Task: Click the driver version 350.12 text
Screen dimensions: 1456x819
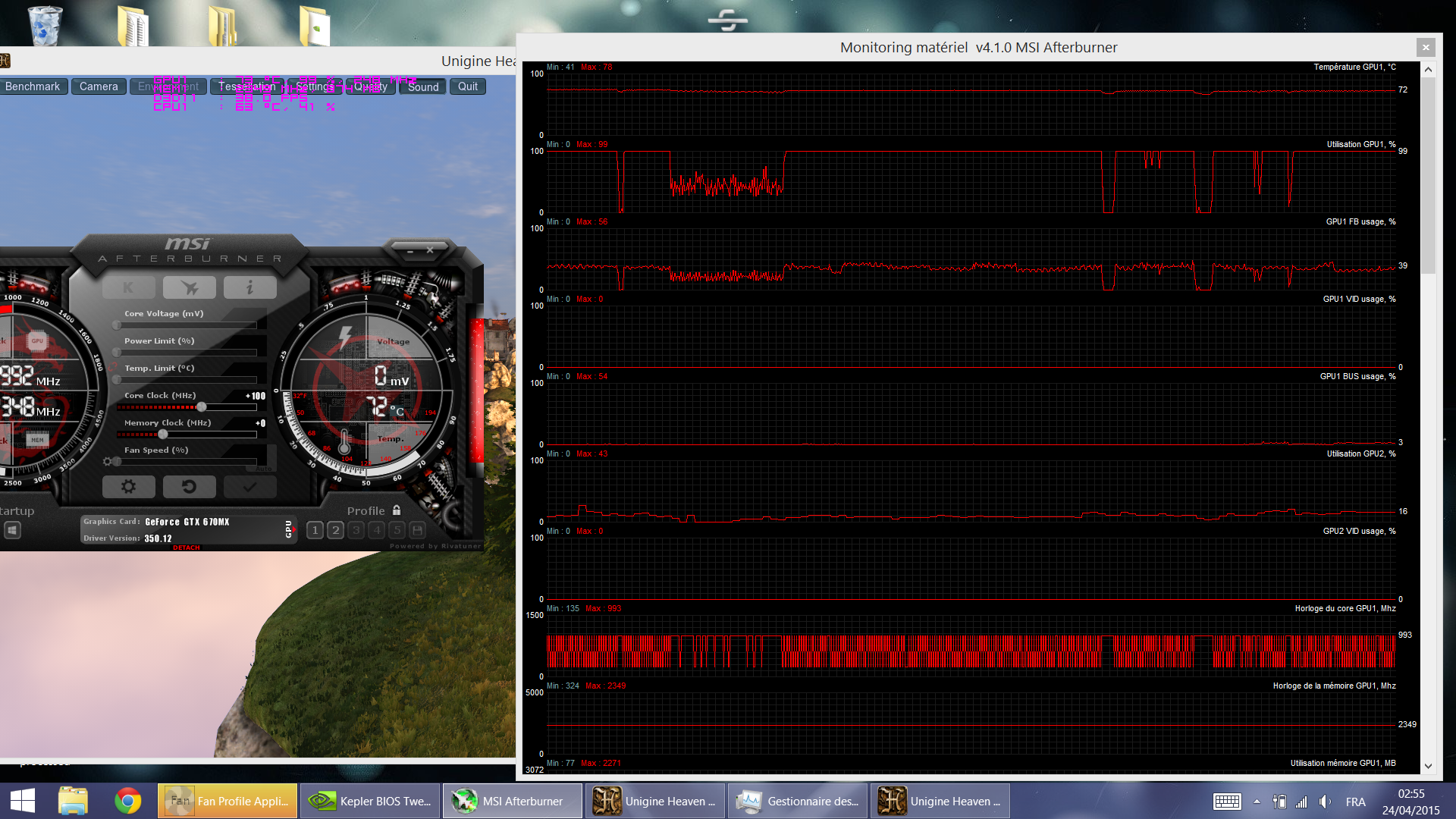Action: tap(158, 538)
